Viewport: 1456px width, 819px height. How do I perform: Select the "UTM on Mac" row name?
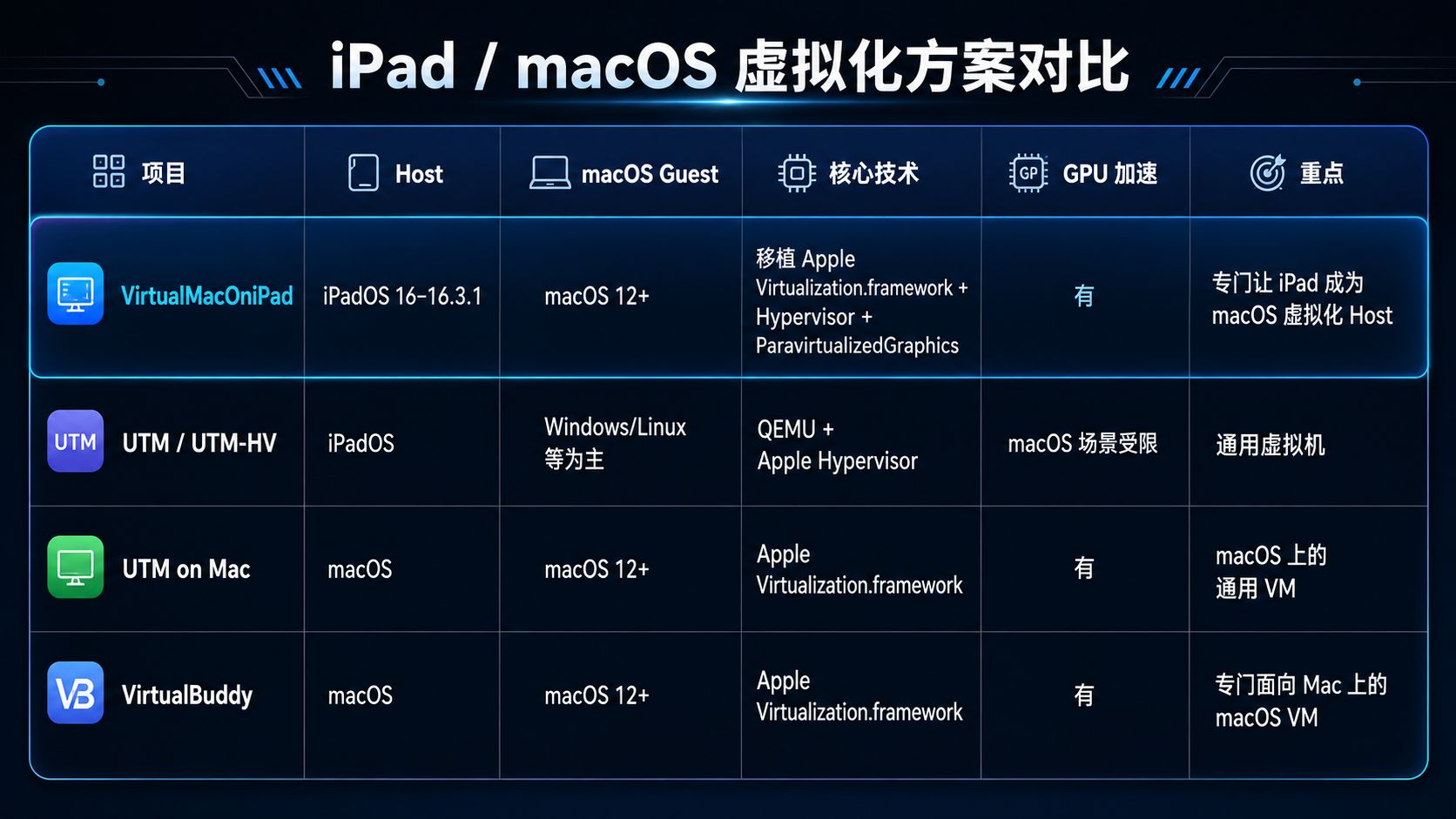186,569
